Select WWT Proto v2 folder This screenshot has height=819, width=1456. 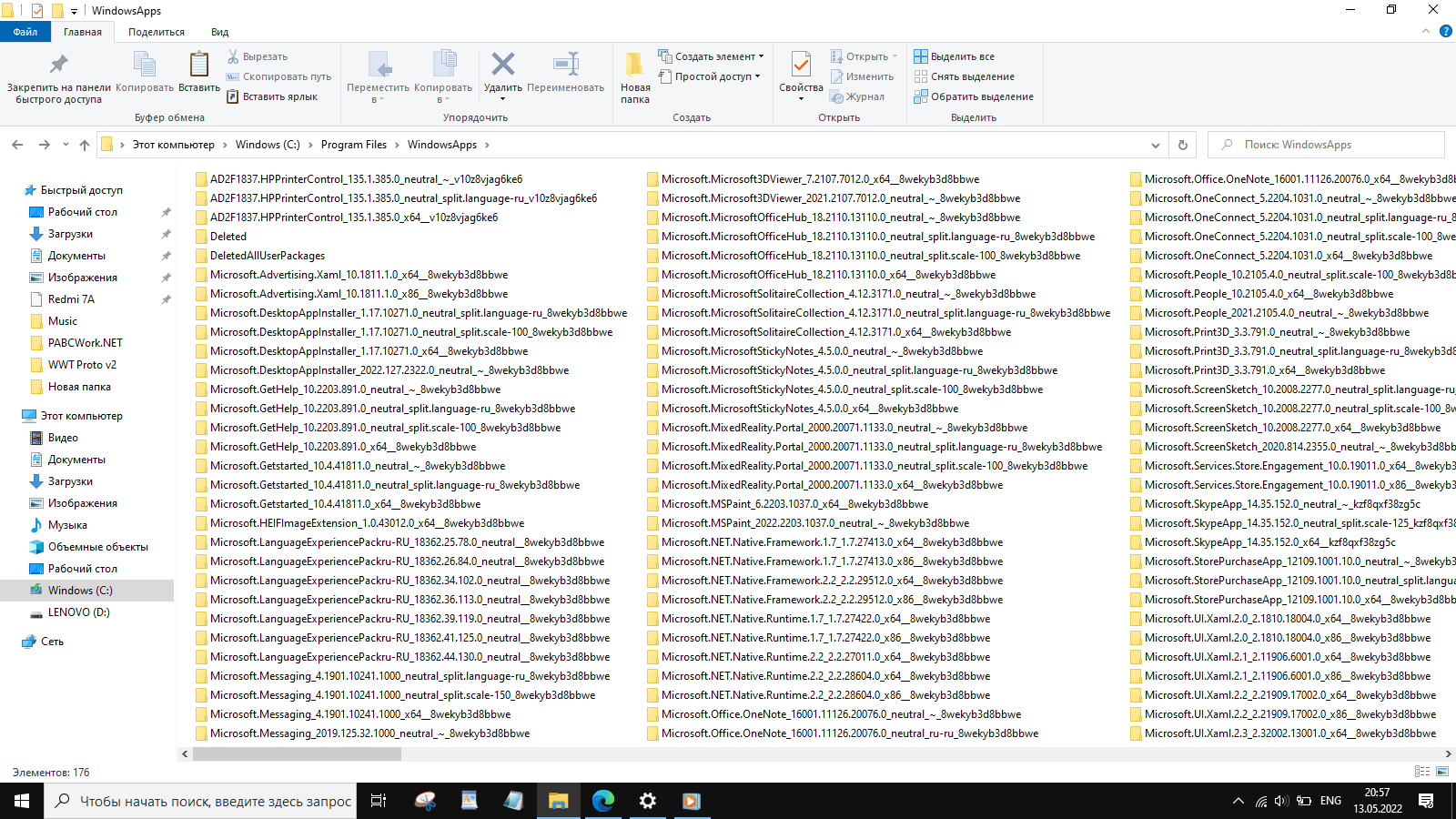tap(82, 365)
